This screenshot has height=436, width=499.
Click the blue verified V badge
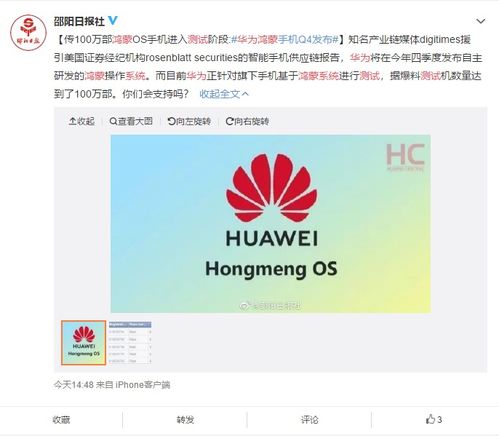pyautogui.click(x=113, y=21)
